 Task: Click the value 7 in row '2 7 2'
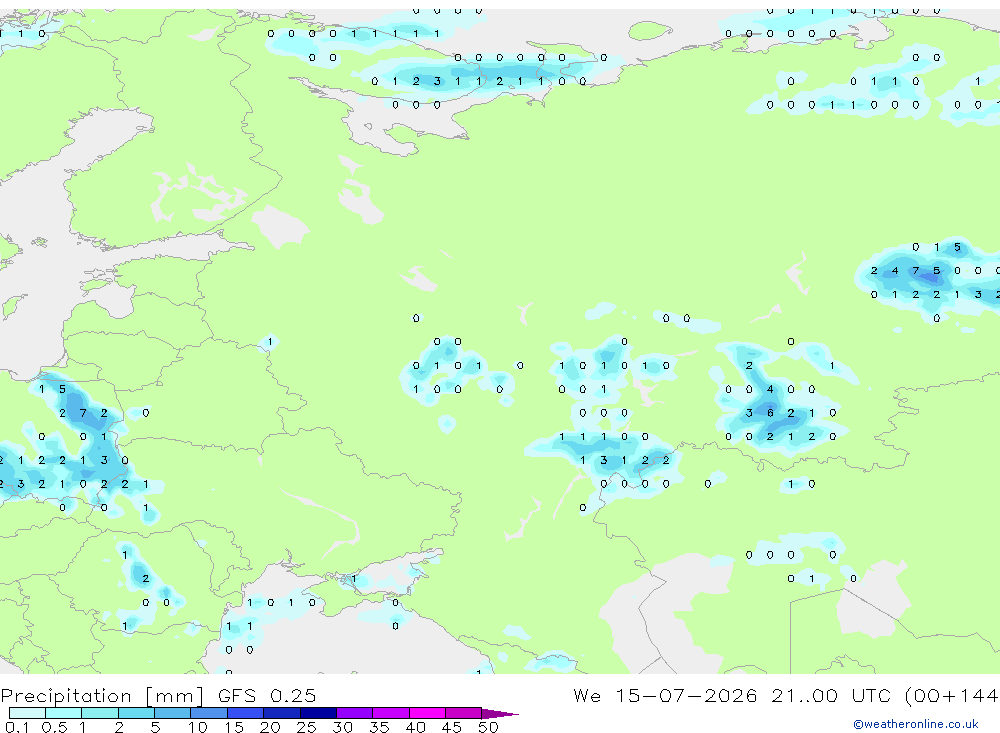(x=83, y=413)
